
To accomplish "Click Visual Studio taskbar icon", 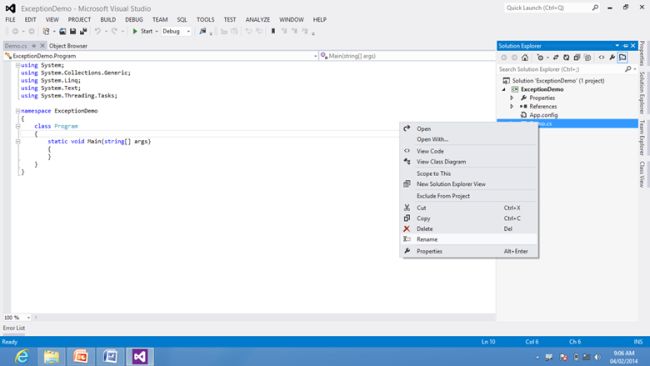I will tap(140, 356).
